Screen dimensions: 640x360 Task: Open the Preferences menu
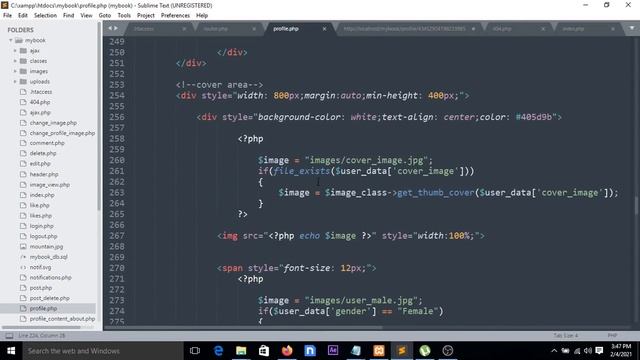175,16
